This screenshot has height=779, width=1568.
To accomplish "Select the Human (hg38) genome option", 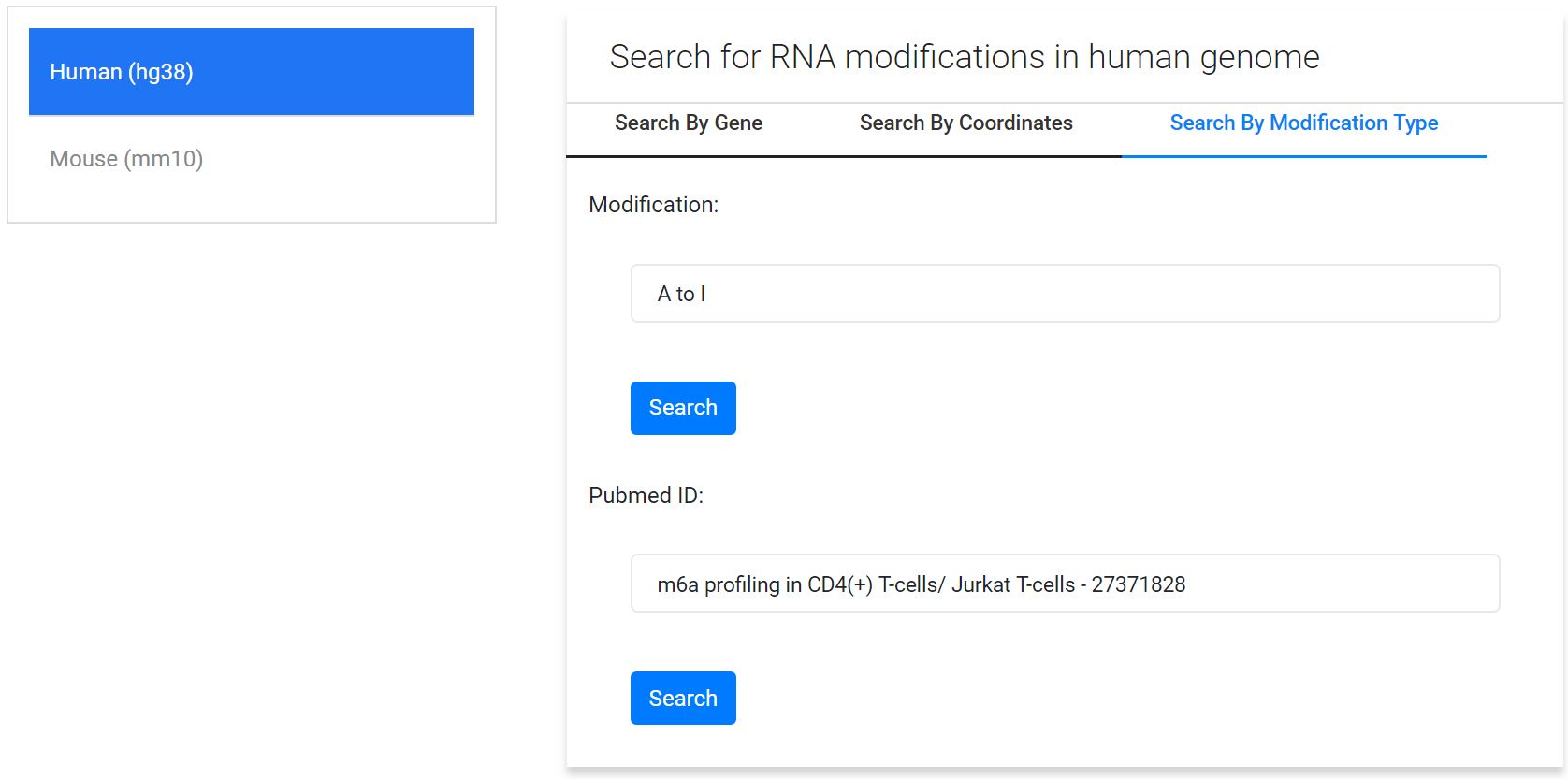I will click(x=251, y=72).
